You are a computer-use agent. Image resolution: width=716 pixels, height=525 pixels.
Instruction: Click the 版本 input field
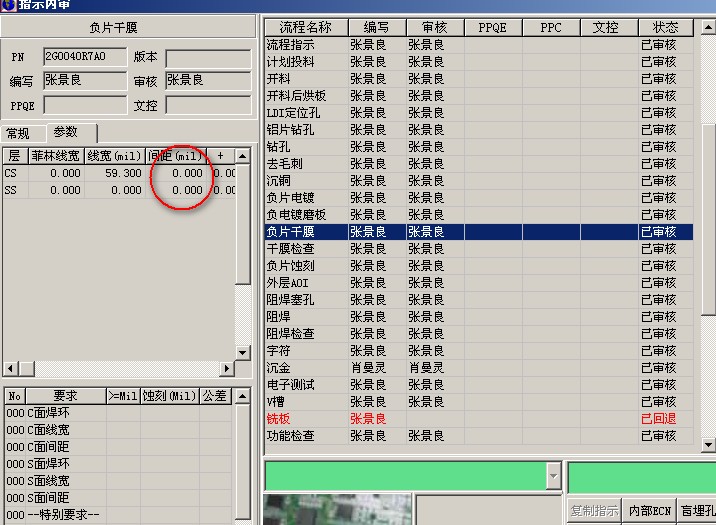tap(208, 58)
